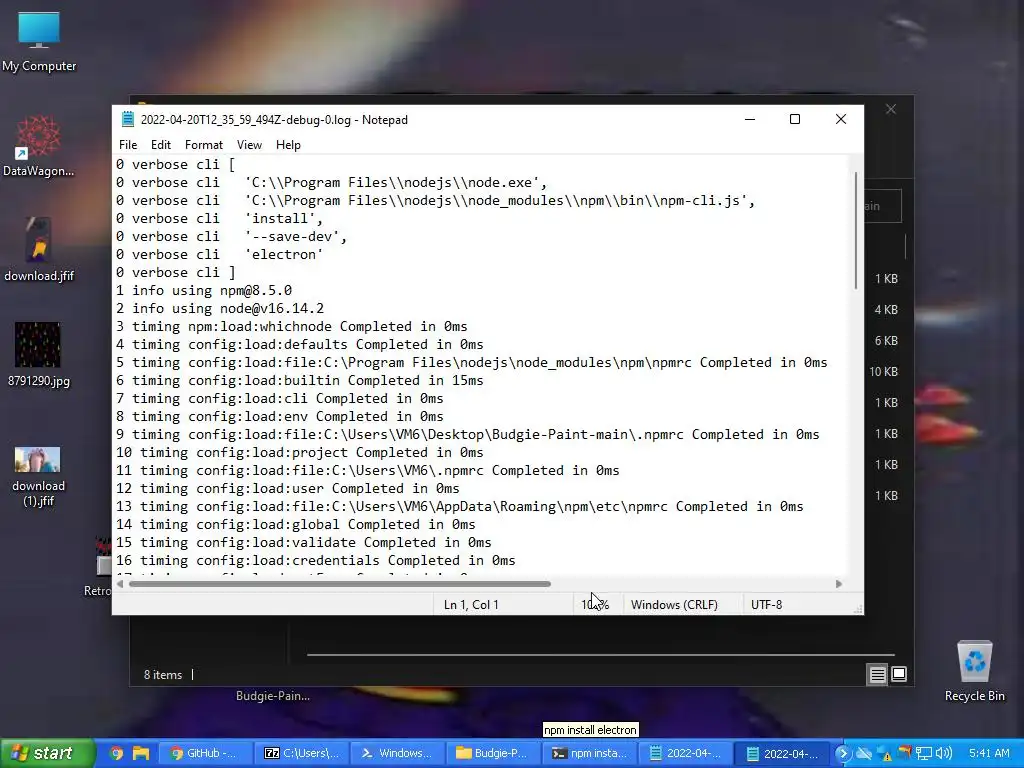This screenshot has width=1024, height=768.
Task: Click the Notepad document icon in title bar
Action: 128,120
